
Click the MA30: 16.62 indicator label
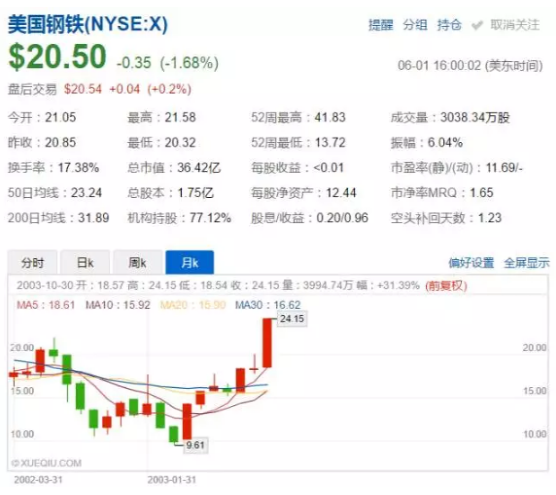pos(268,305)
